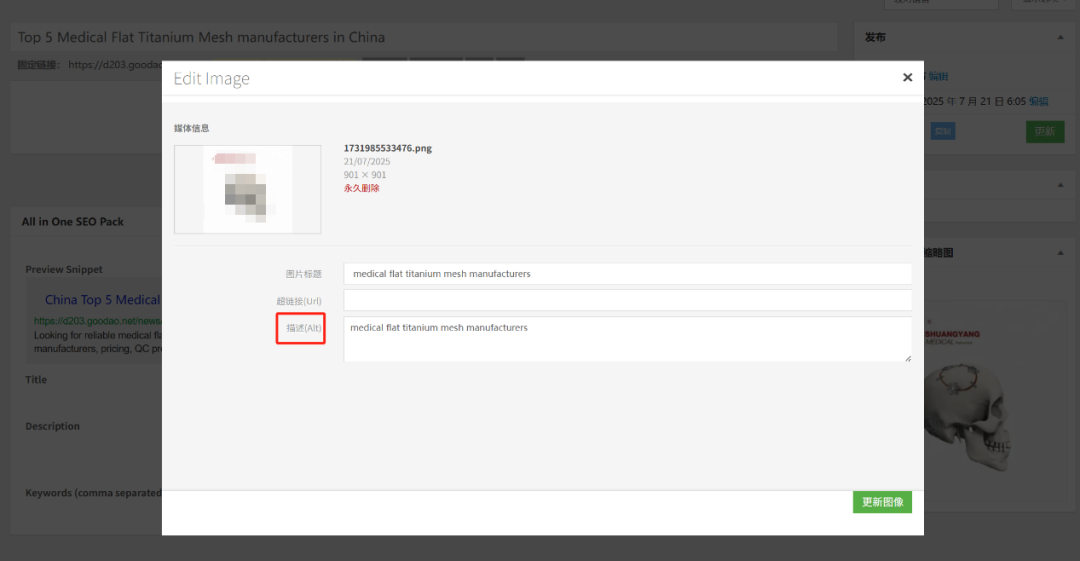Viewport: 1080px width, 561px height.
Task: Click the 901 × 901 dimensions text
Action: 365,175
